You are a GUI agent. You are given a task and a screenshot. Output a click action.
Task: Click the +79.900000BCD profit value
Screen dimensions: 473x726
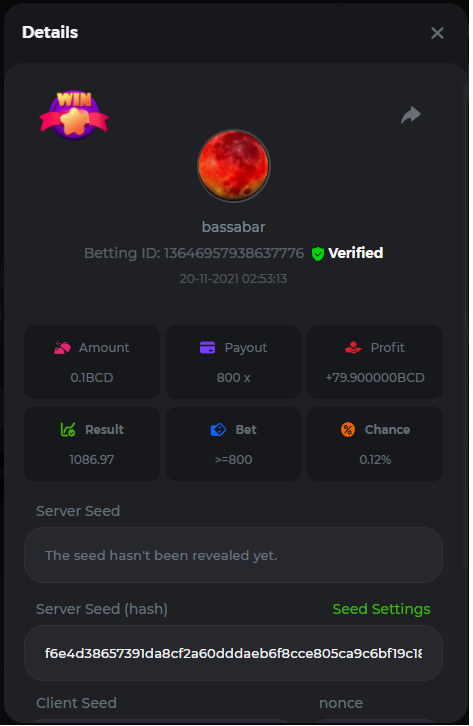coord(375,377)
